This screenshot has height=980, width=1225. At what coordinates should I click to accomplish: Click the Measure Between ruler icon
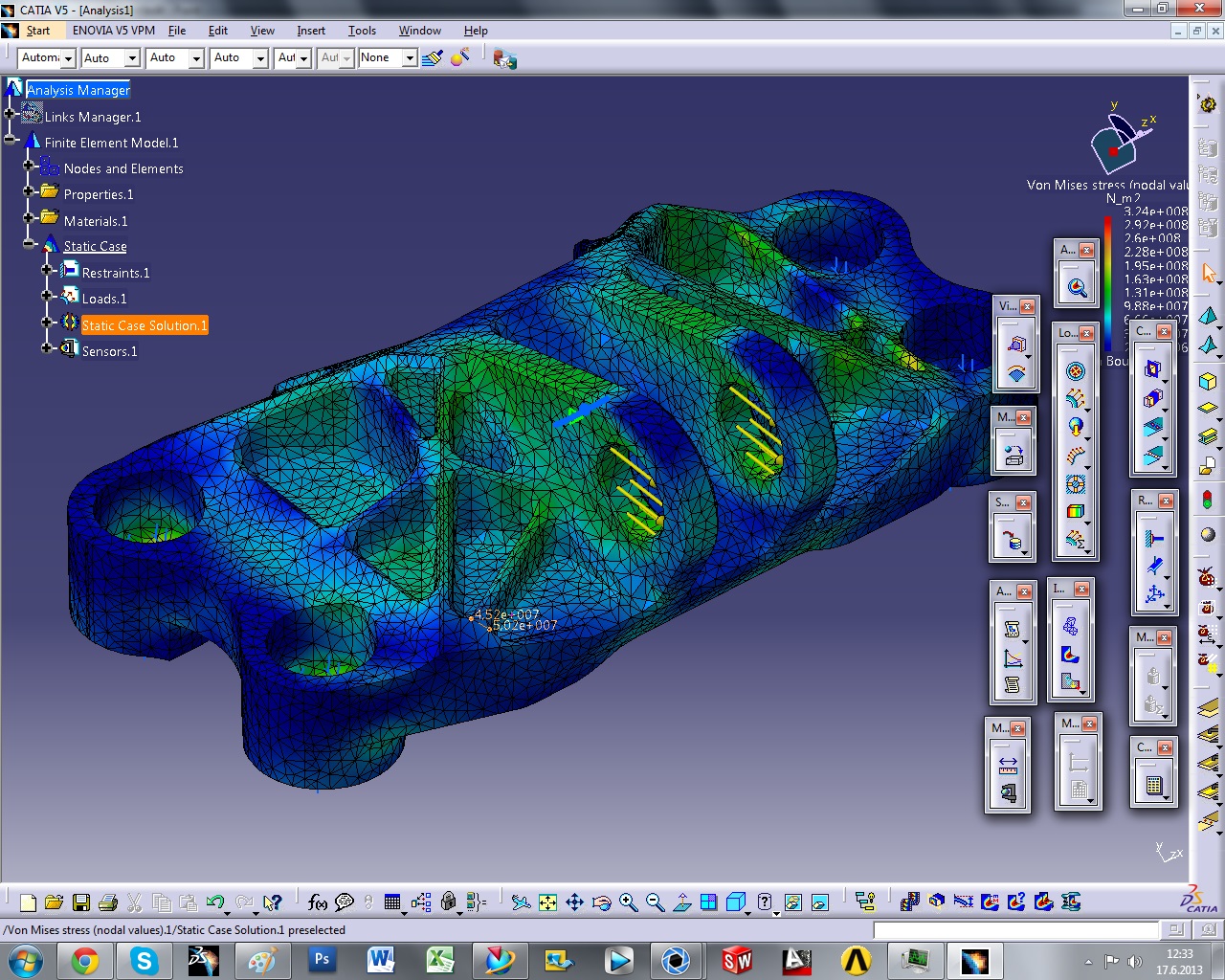[1008, 765]
